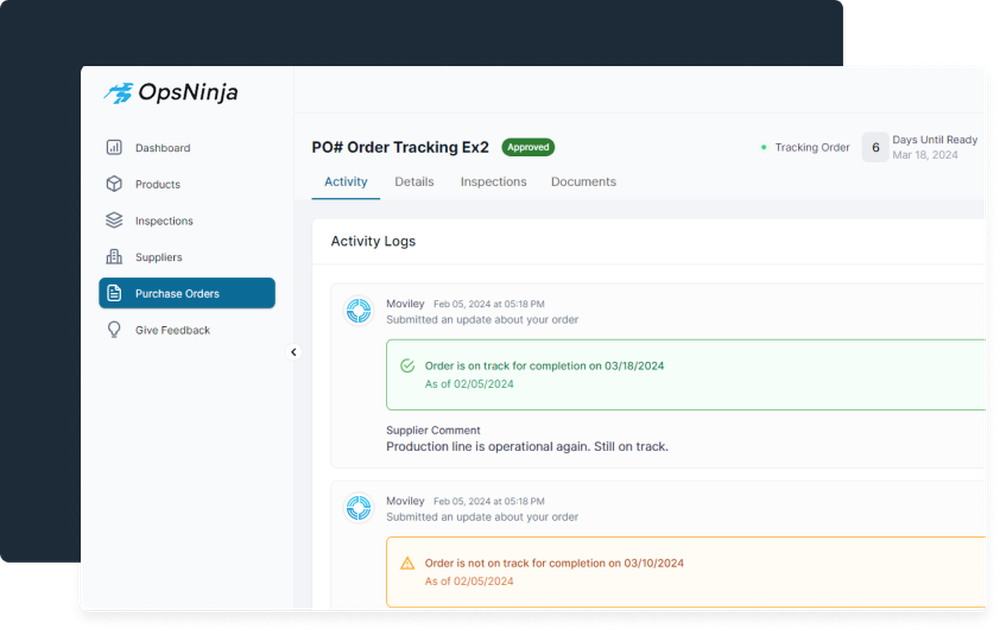Click the Approved status badge
The image size is (1000, 631).
pyautogui.click(x=528, y=147)
